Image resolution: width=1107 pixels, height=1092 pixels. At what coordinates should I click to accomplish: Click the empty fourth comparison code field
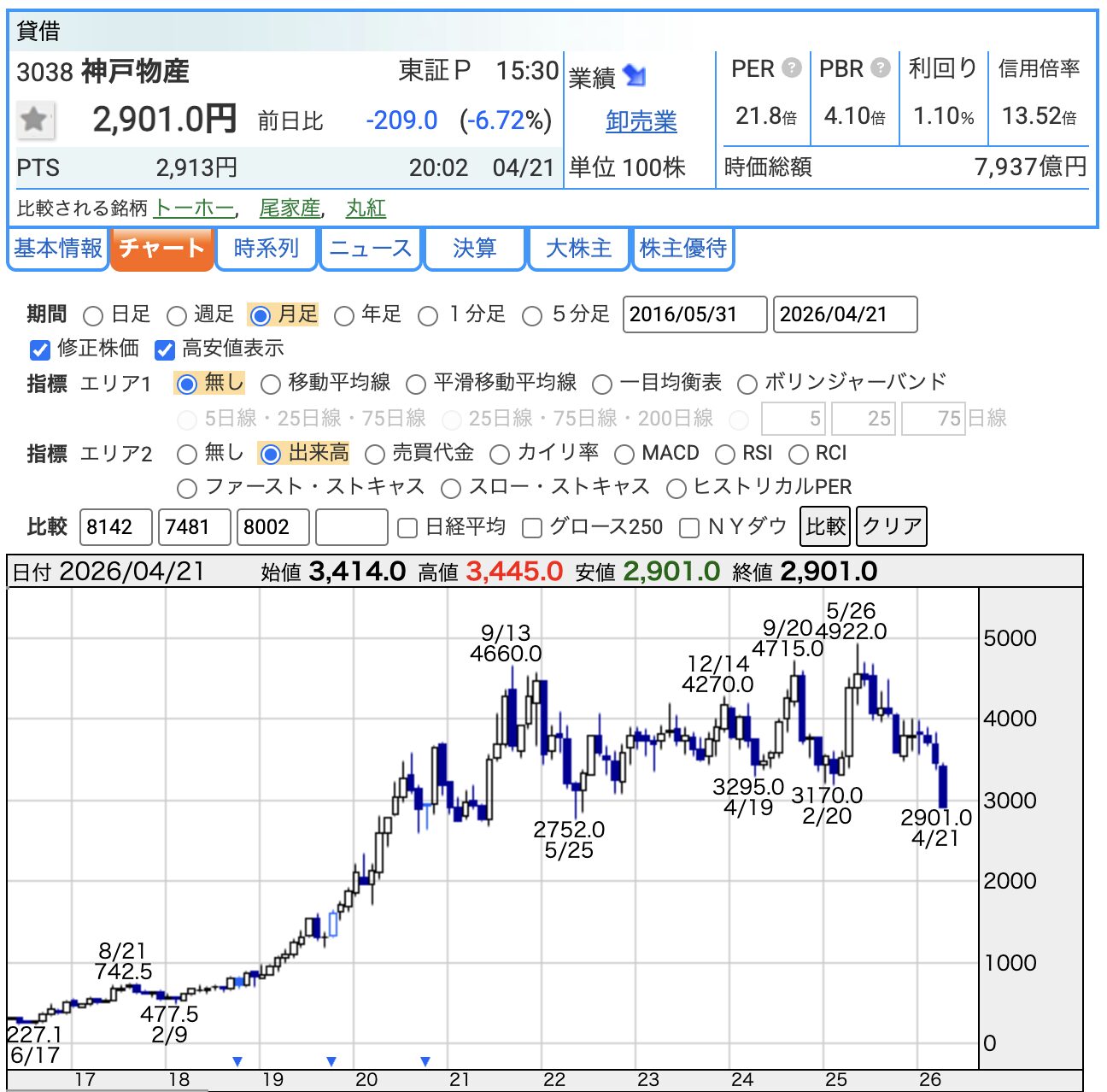[351, 527]
